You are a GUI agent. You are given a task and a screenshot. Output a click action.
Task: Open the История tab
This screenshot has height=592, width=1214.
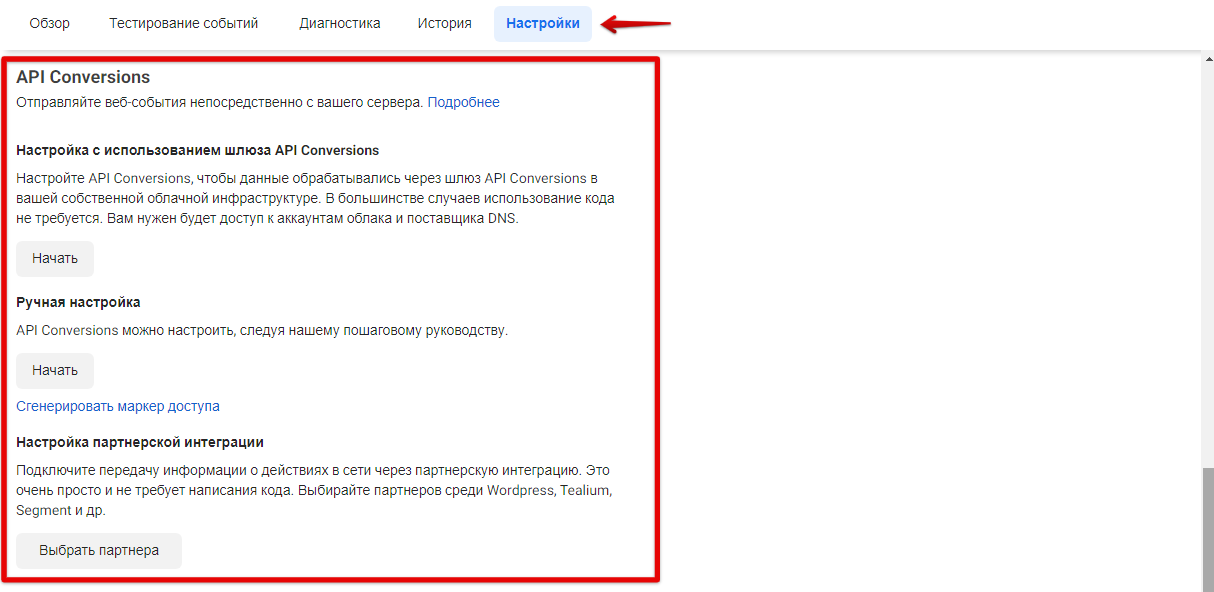[444, 23]
